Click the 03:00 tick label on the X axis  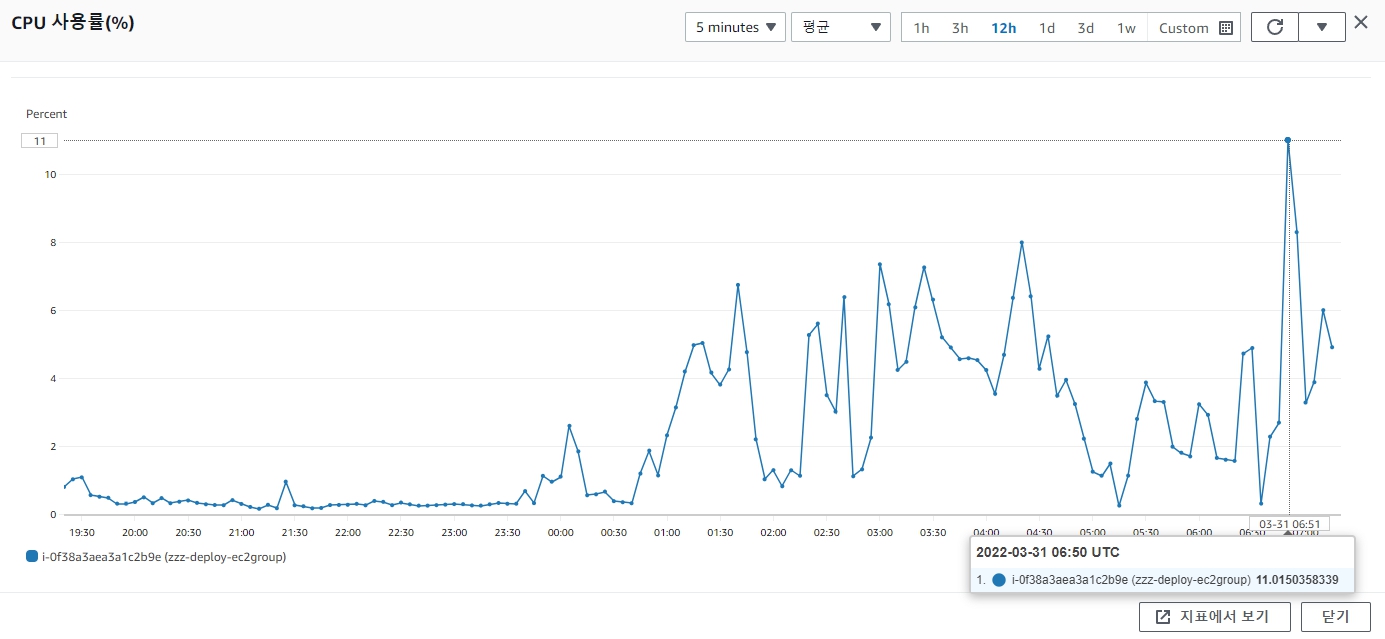point(880,533)
